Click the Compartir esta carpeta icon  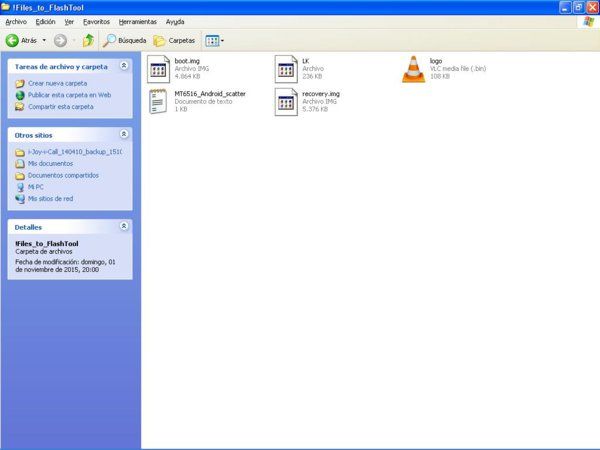click(x=20, y=107)
